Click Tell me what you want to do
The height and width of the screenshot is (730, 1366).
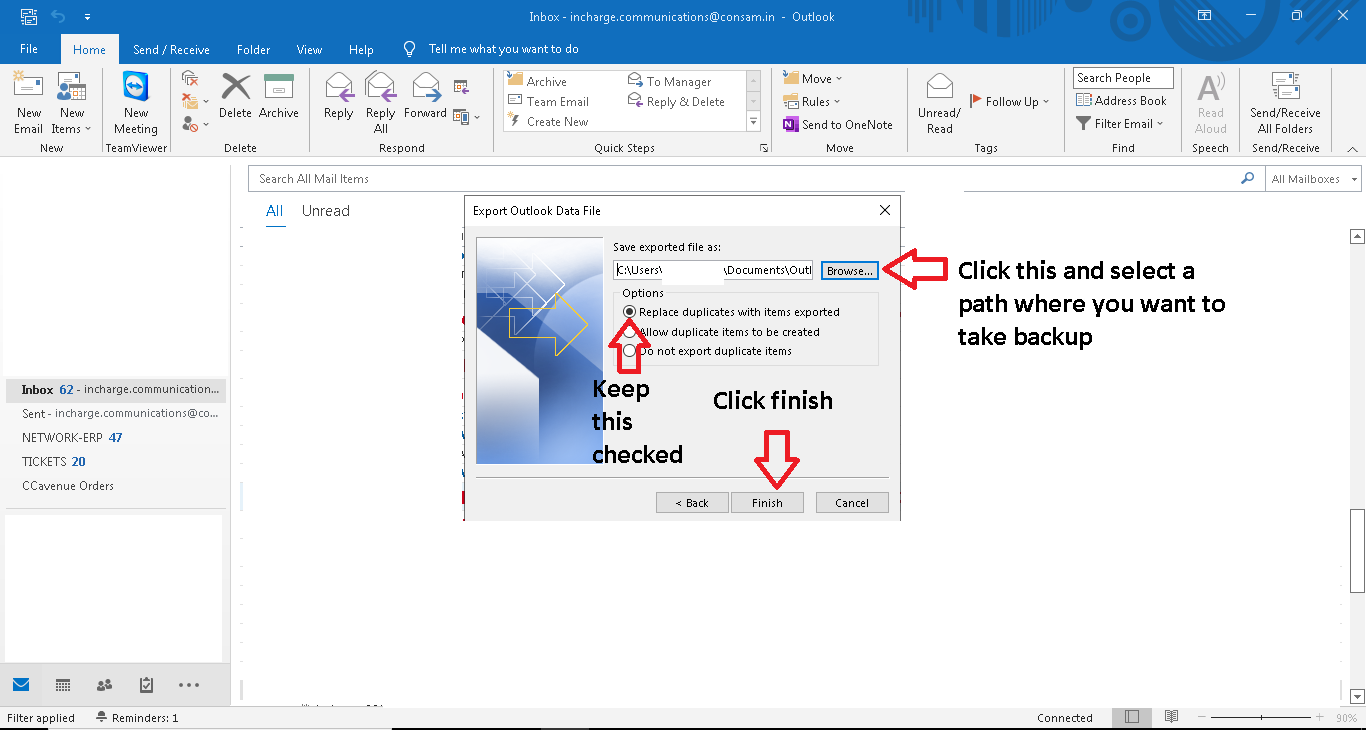(x=503, y=49)
